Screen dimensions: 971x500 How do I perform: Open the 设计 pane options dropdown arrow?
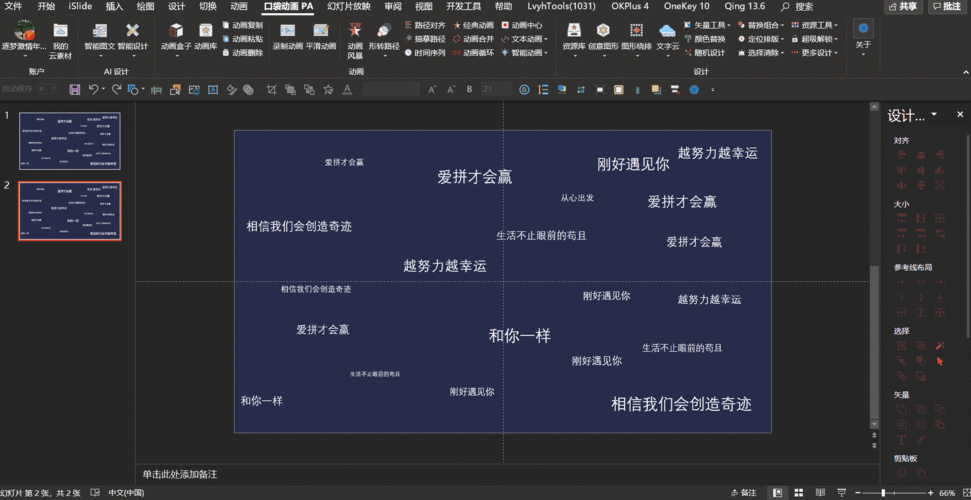click(934, 115)
